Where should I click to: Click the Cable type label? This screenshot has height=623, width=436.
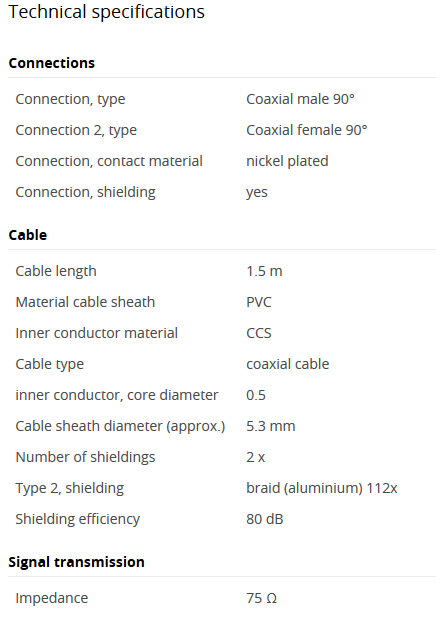coord(50,364)
